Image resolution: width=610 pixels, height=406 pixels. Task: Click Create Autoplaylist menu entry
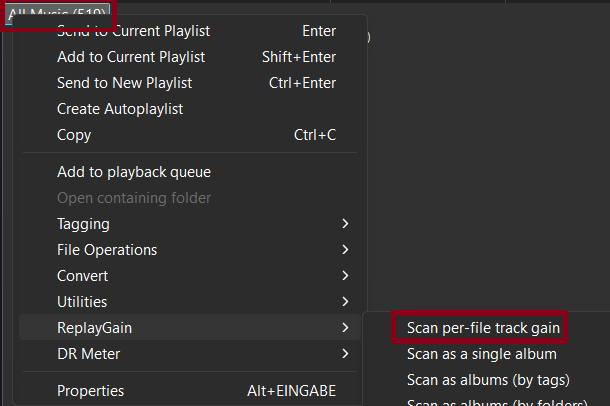(120, 109)
